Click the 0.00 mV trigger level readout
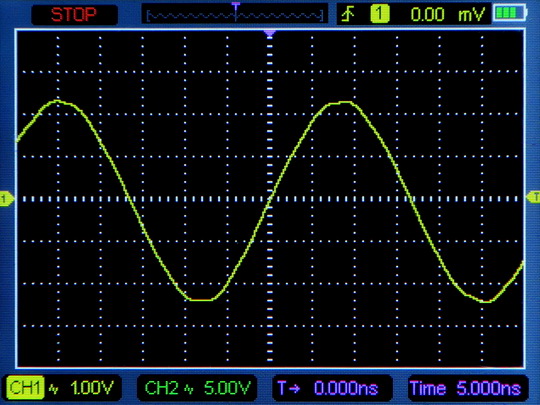540x405 pixels. pos(447,14)
